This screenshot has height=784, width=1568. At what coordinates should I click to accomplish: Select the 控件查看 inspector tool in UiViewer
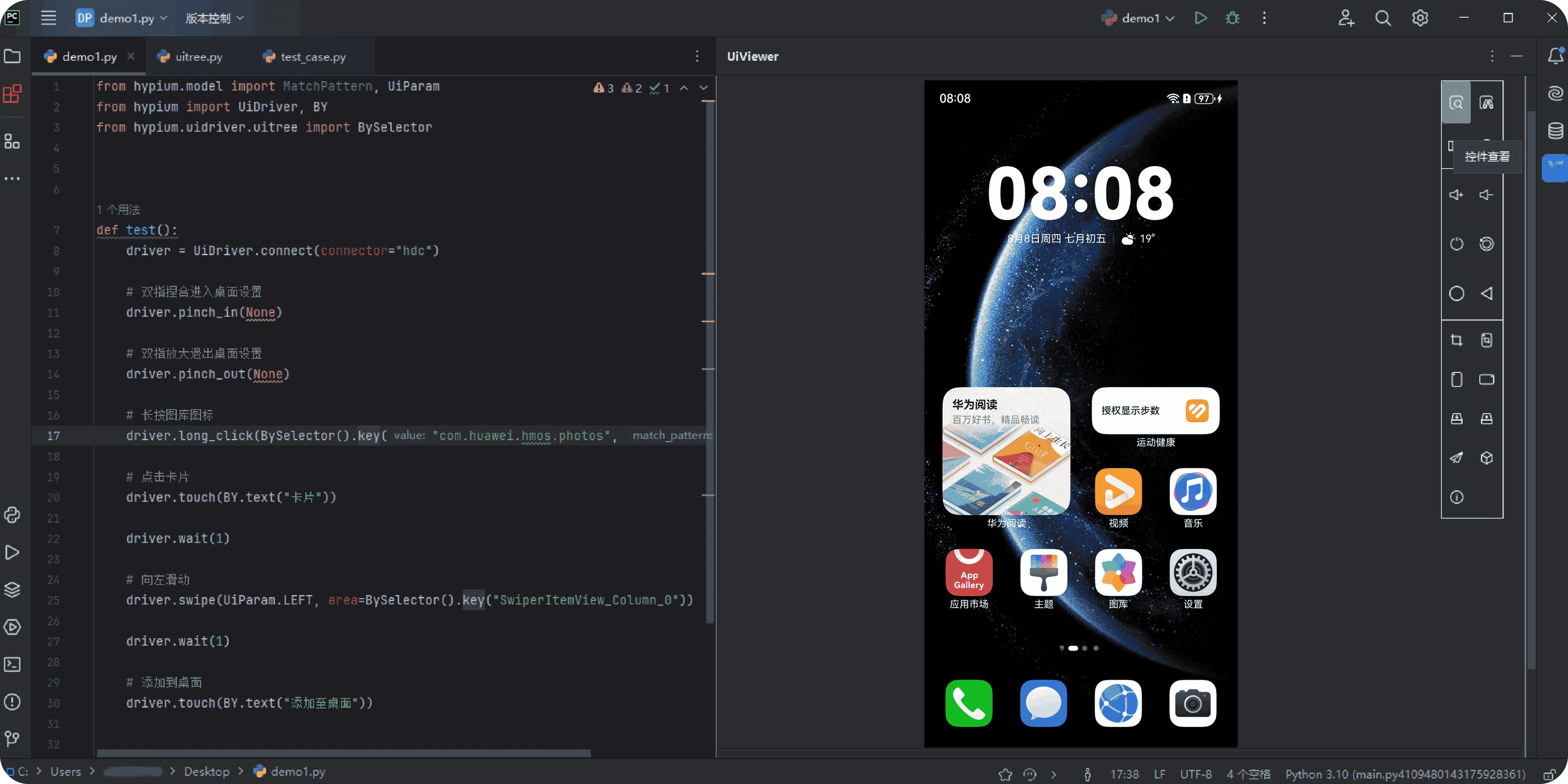click(1456, 102)
